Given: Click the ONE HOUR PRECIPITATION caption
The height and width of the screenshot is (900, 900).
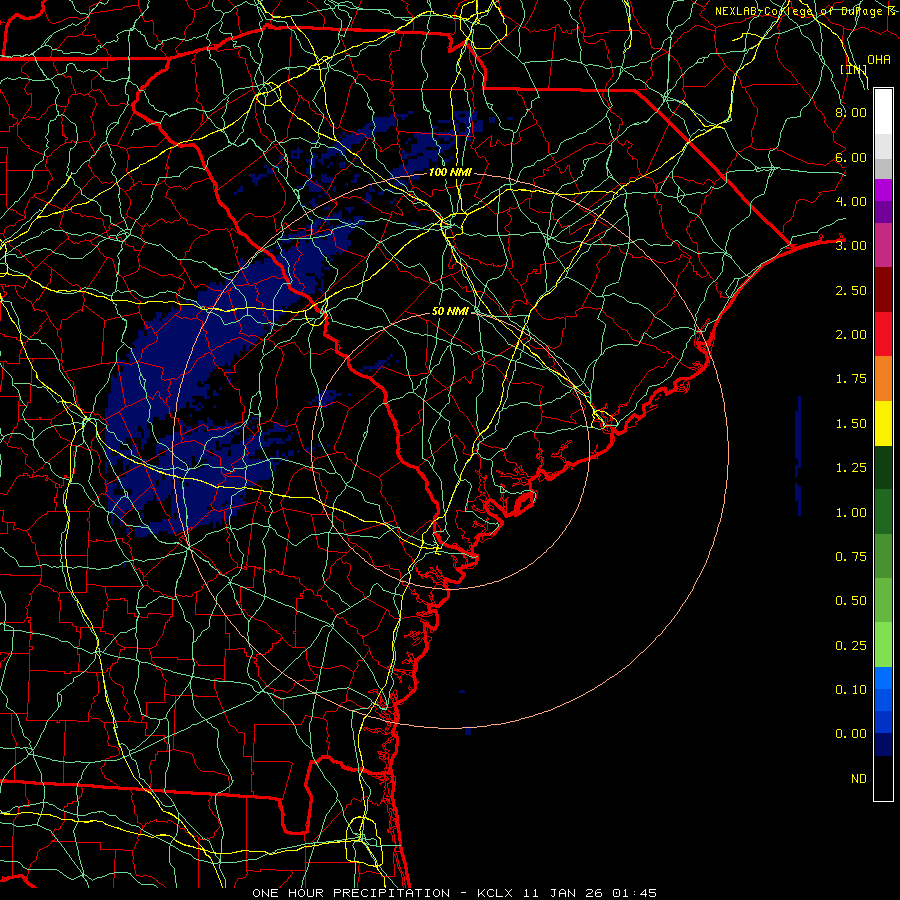Looking at the screenshot, I should (351, 893).
